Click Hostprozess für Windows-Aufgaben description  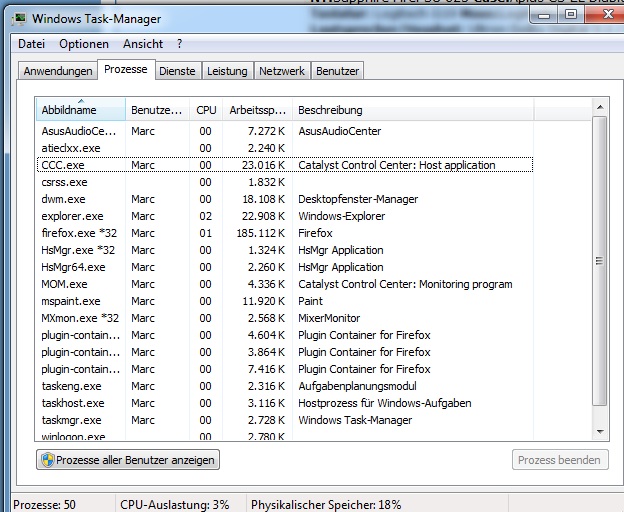click(385, 403)
